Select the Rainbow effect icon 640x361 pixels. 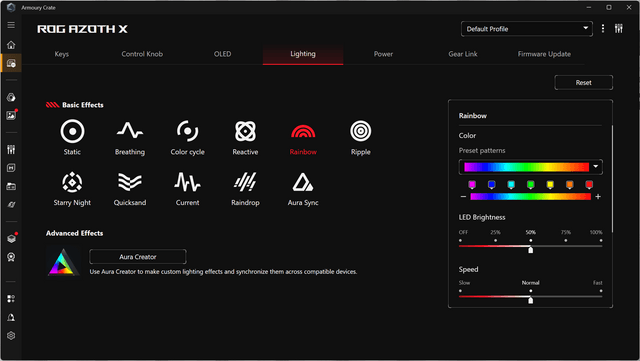pyautogui.click(x=303, y=131)
